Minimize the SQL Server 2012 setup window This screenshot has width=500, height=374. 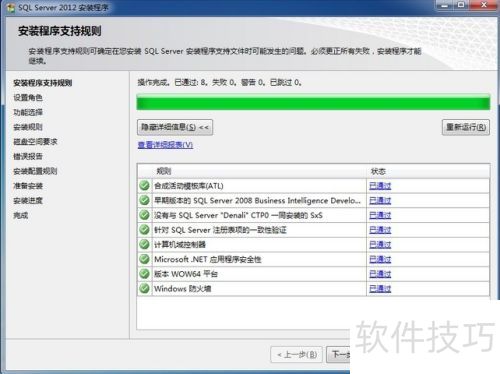pos(445,5)
